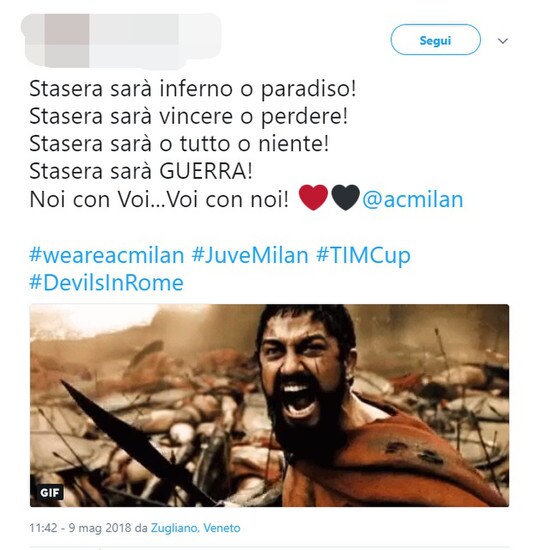Open the blurred account name
The width and height of the screenshot is (541, 550).
click(x=154, y=40)
